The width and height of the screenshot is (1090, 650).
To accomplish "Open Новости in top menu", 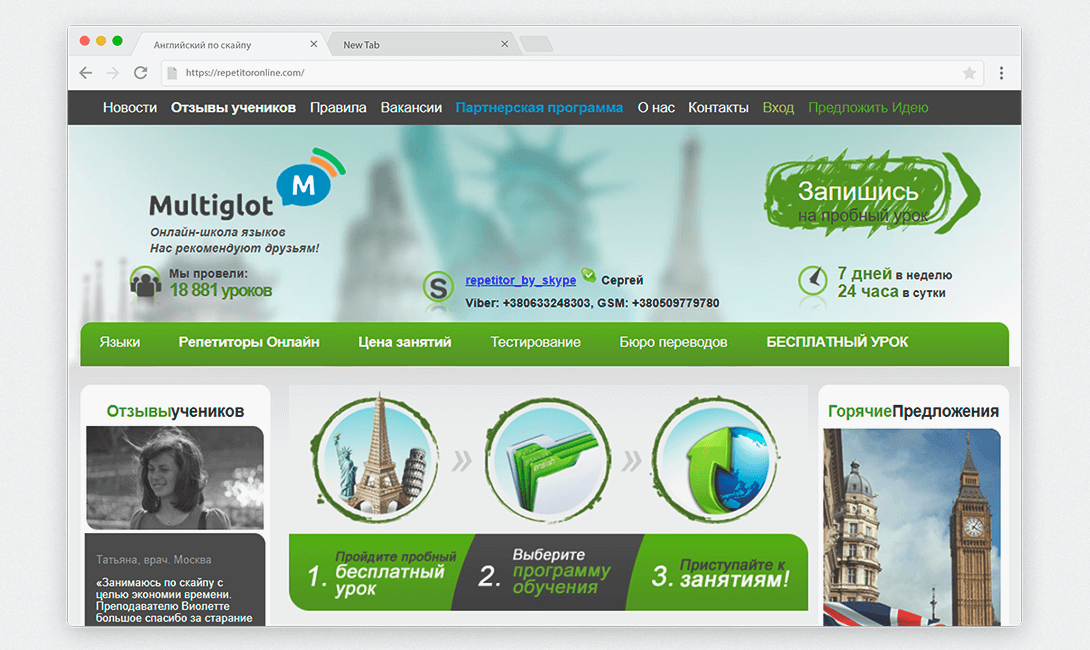I will (130, 108).
